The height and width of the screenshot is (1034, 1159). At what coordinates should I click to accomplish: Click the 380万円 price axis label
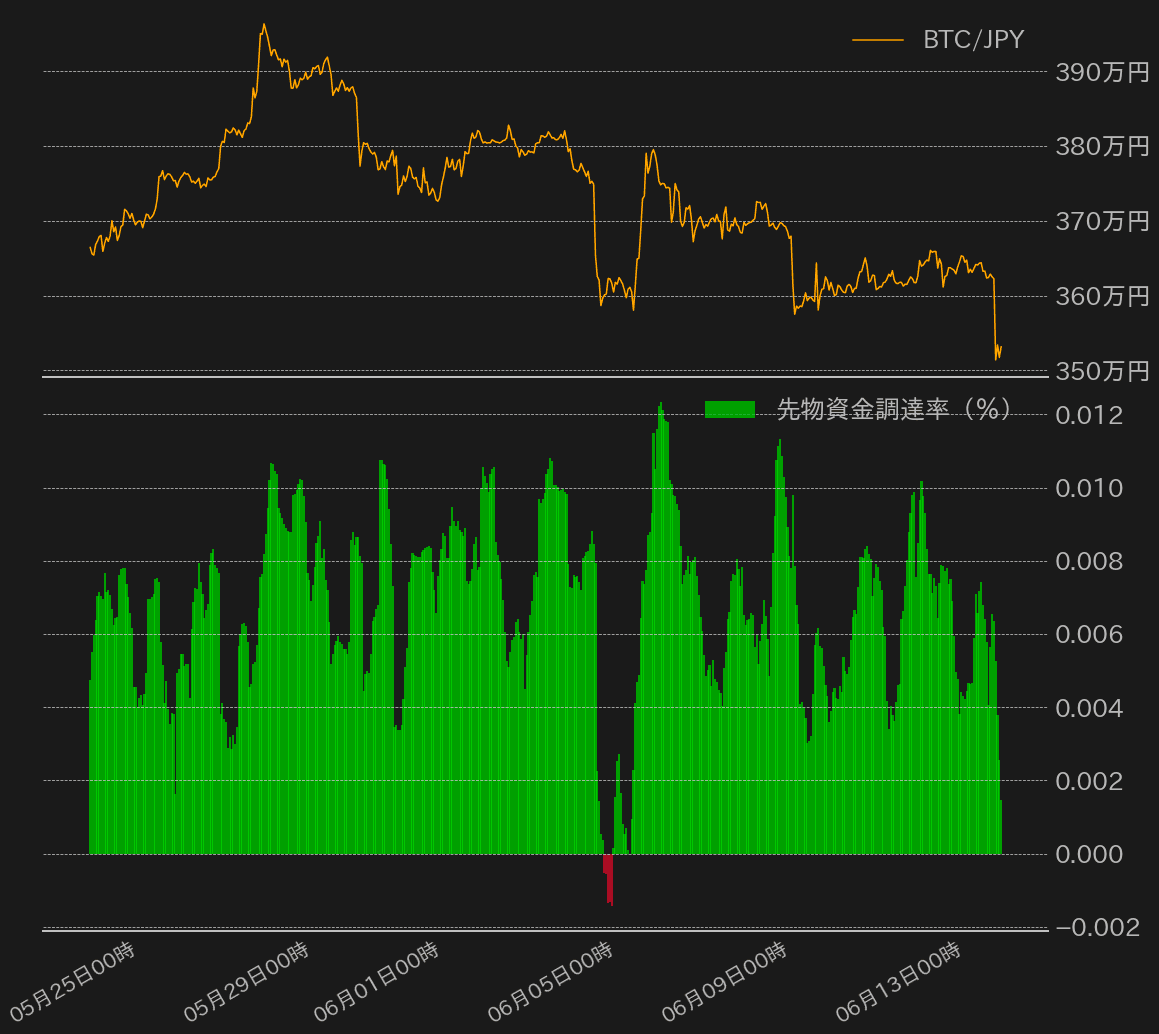[1102, 147]
